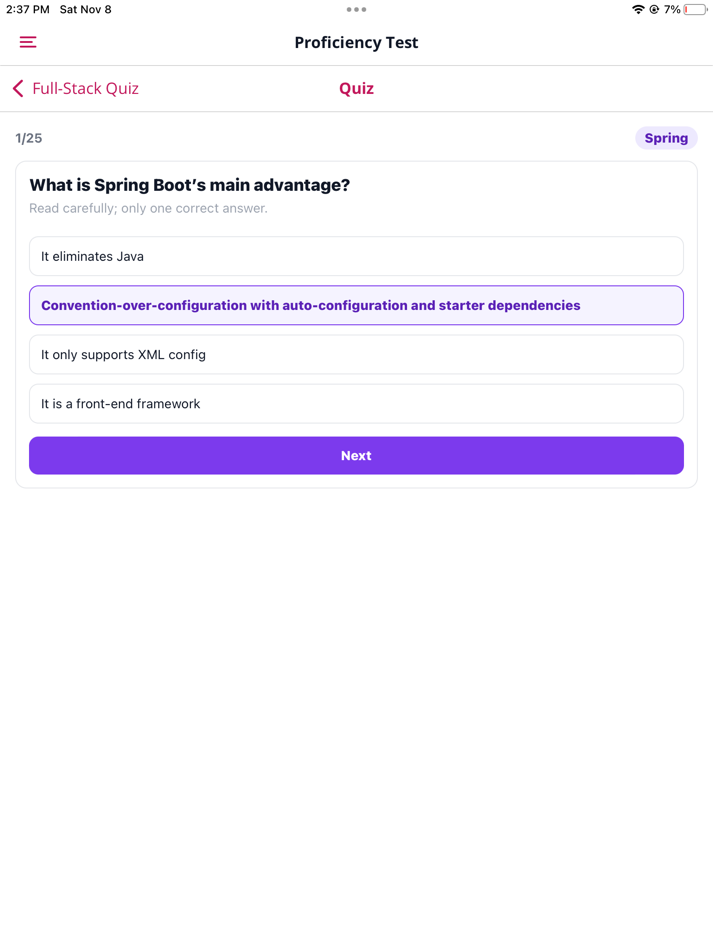
Task: Tap the Proficiency Test title
Action: [356, 42]
